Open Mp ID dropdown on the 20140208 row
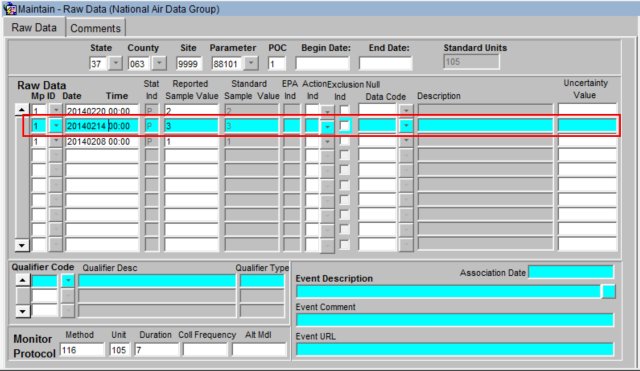Screen dimensions: 640x371 coord(56,141)
